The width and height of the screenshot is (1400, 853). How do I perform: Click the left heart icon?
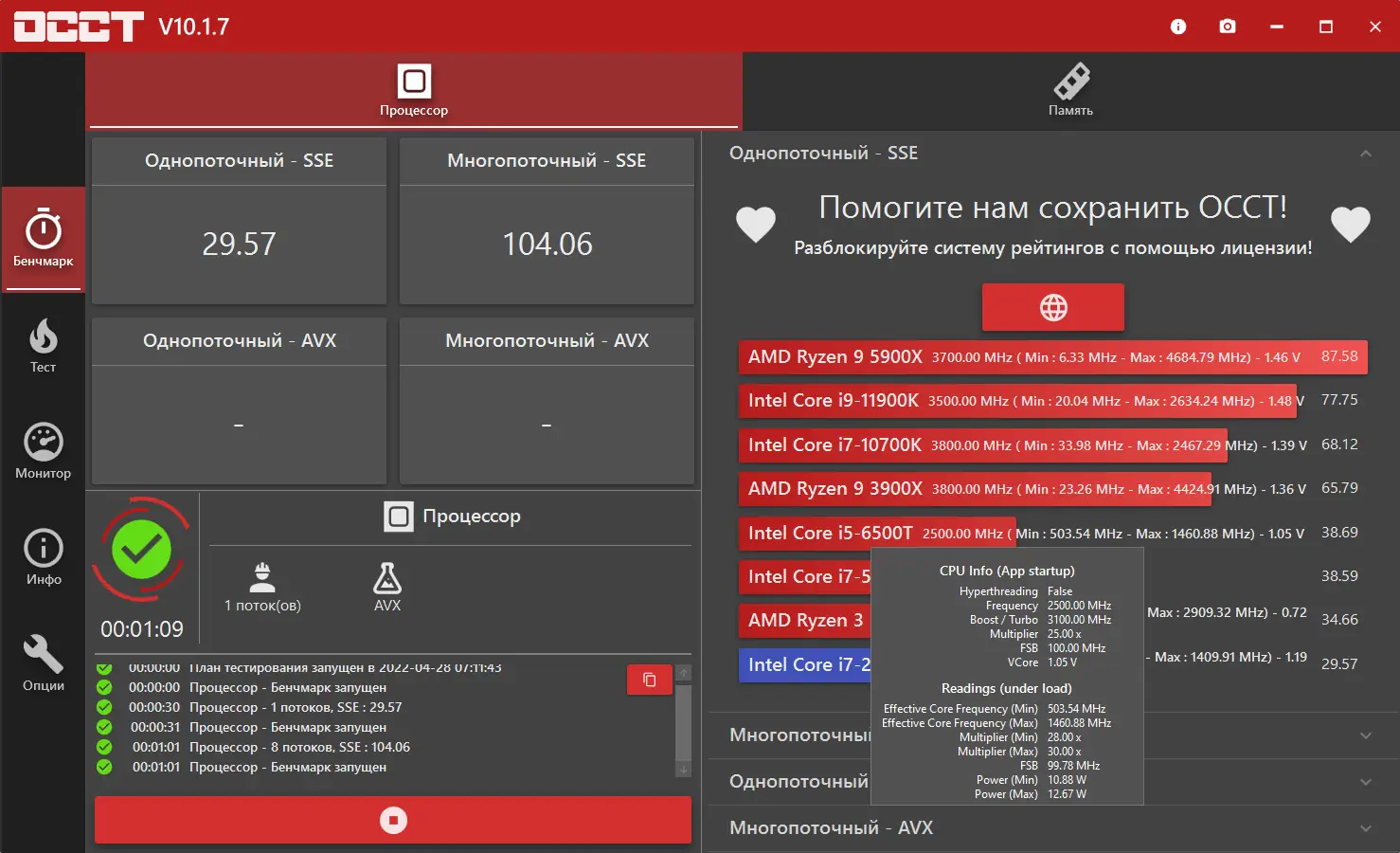coord(755,225)
